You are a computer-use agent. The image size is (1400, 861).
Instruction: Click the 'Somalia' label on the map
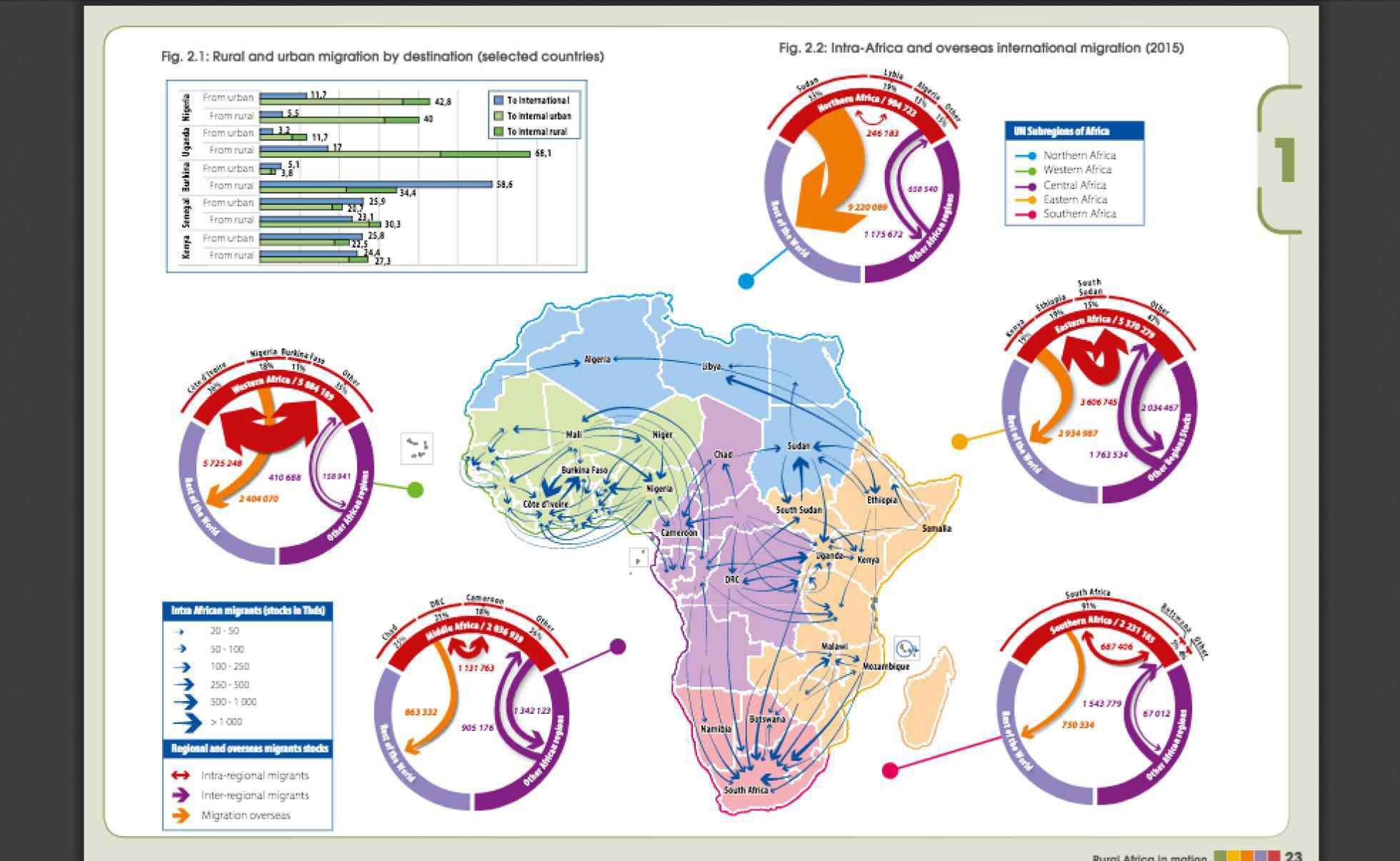click(x=936, y=528)
